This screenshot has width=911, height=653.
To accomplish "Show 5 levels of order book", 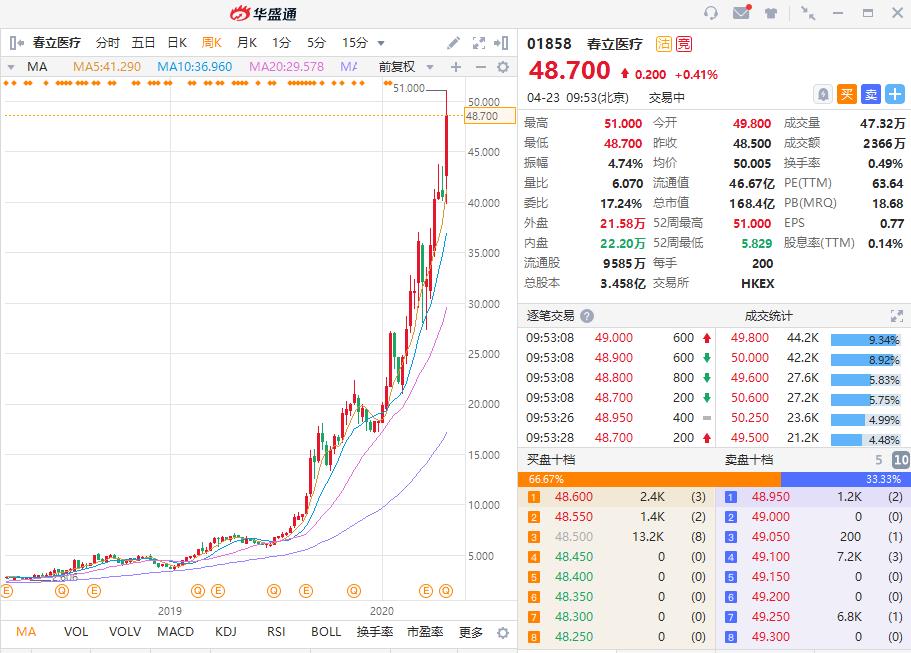I will point(878,460).
